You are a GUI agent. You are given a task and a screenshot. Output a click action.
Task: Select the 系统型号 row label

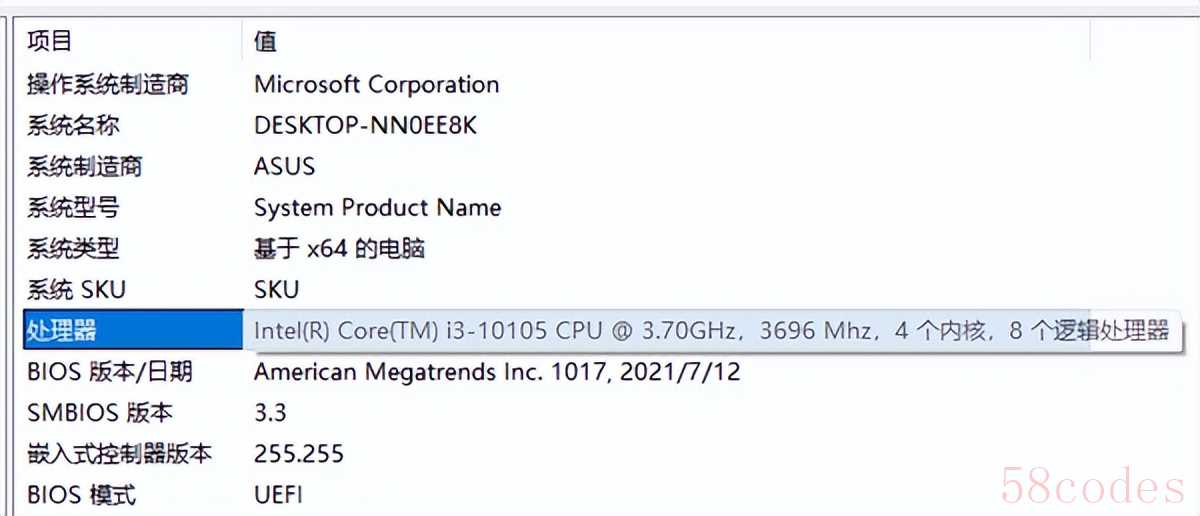(73, 208)
